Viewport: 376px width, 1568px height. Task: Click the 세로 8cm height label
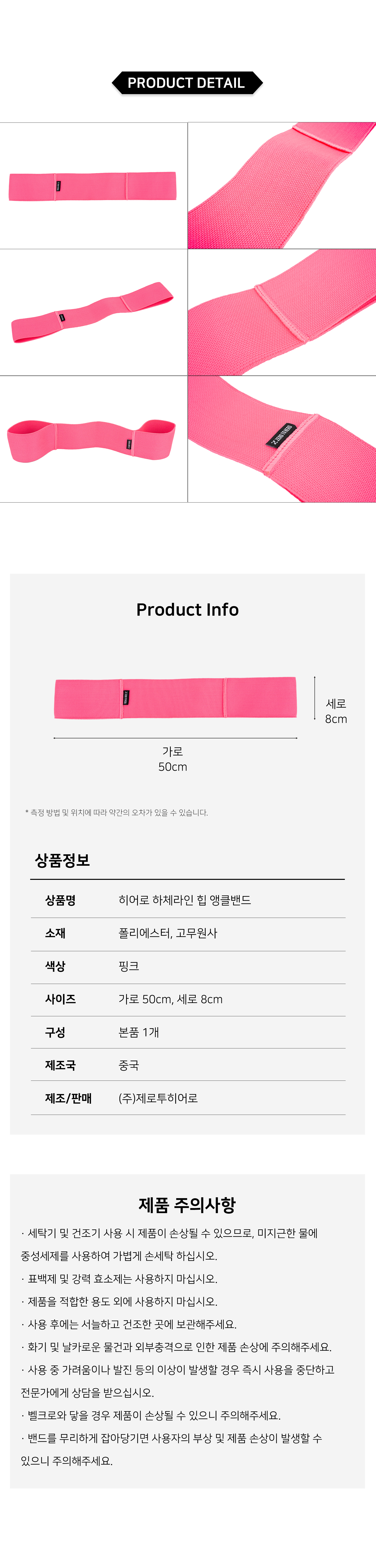(336, 711)
